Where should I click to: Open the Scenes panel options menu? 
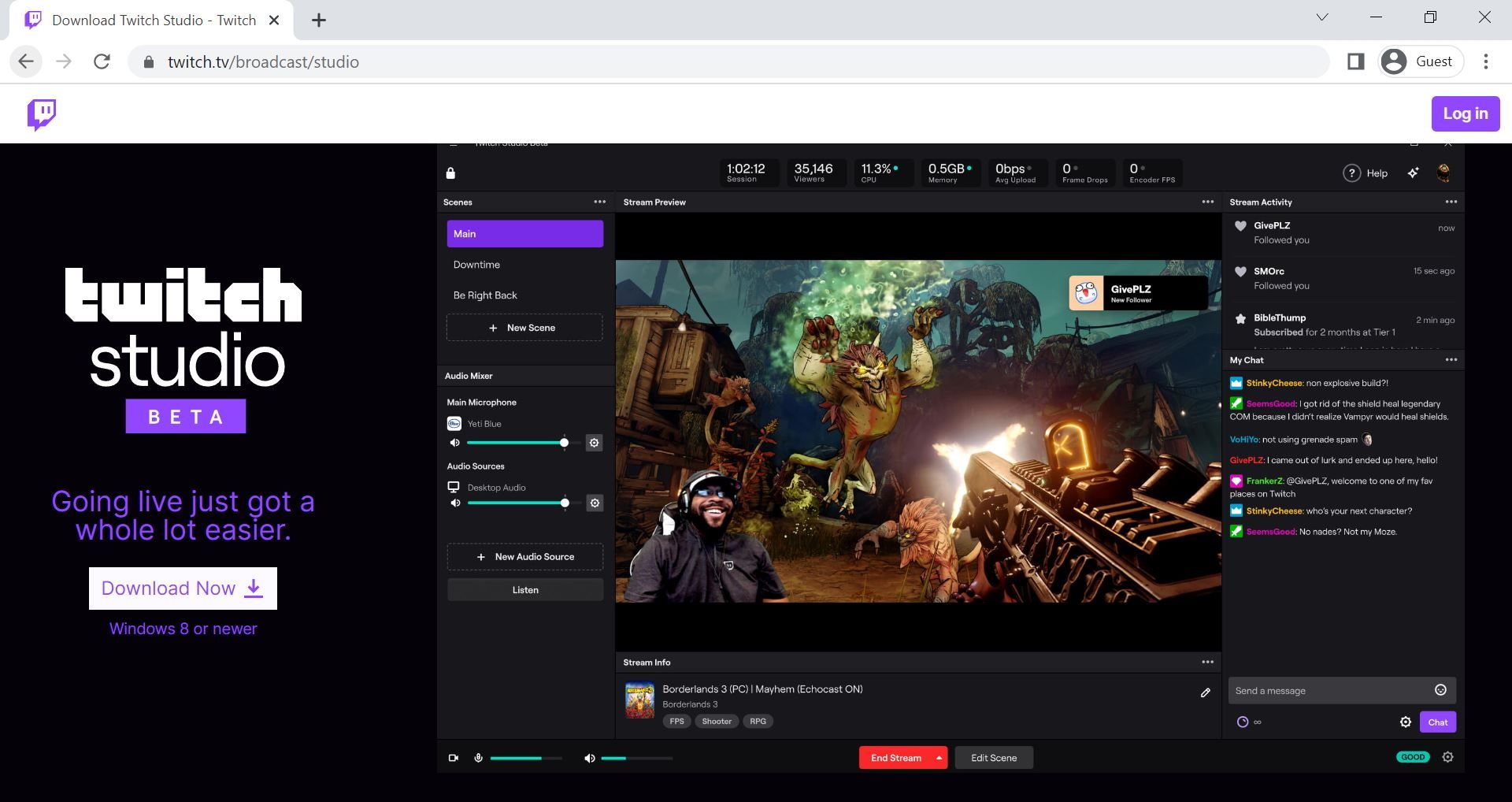tap(598, 202)
